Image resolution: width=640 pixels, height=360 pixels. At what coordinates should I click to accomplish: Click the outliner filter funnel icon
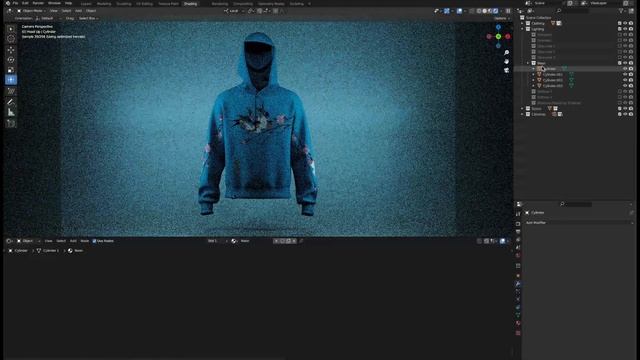(621, 11)
